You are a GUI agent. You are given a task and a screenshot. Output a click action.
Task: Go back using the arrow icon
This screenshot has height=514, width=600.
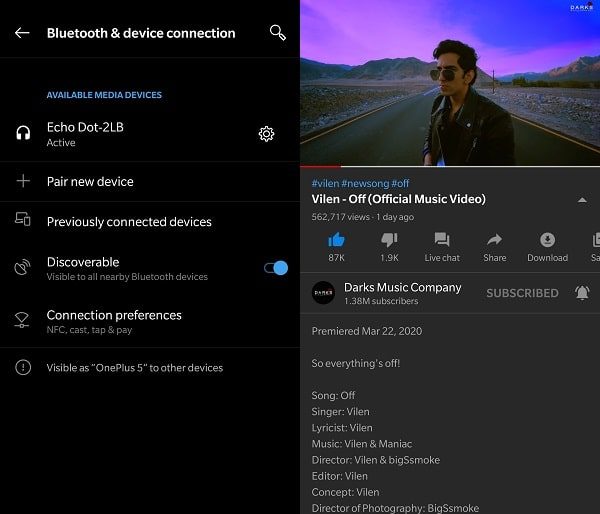click(22, 33)
